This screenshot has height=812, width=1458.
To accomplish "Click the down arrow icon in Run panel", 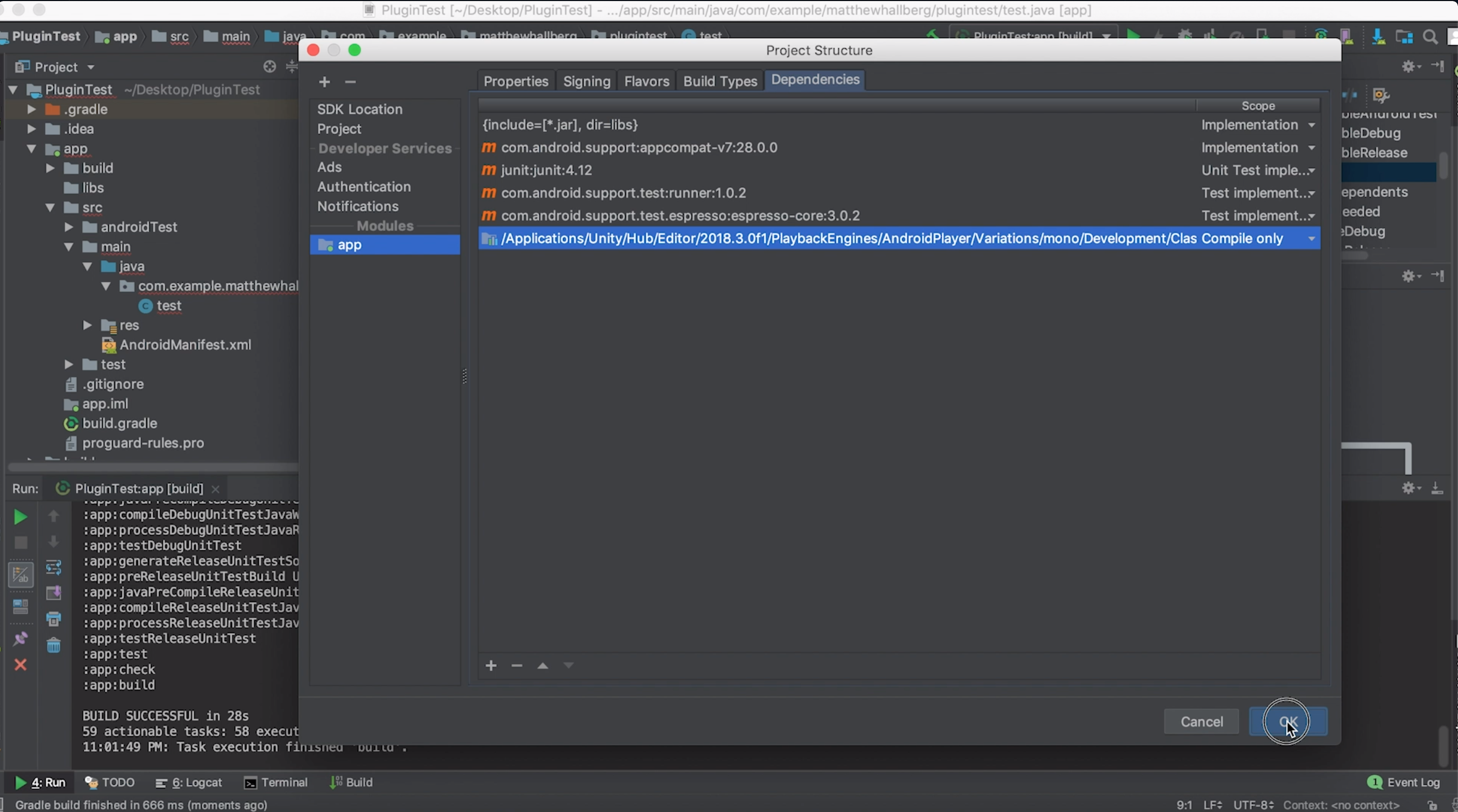I will point(54,542).
